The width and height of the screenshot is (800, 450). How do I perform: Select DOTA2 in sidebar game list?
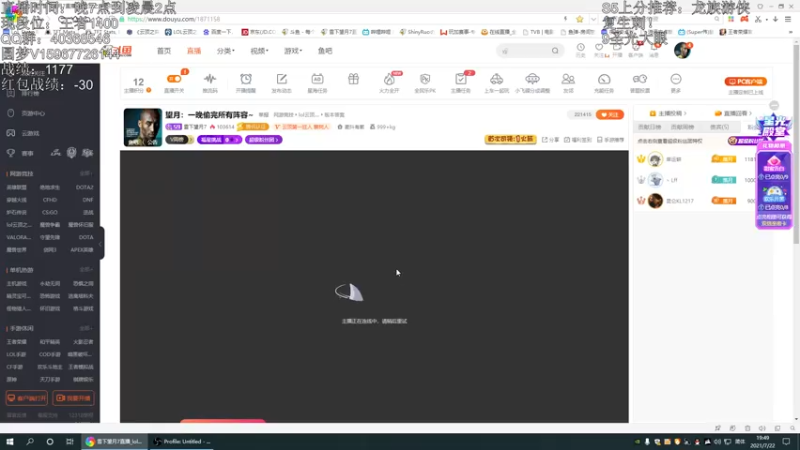click(x=84, y=187)
